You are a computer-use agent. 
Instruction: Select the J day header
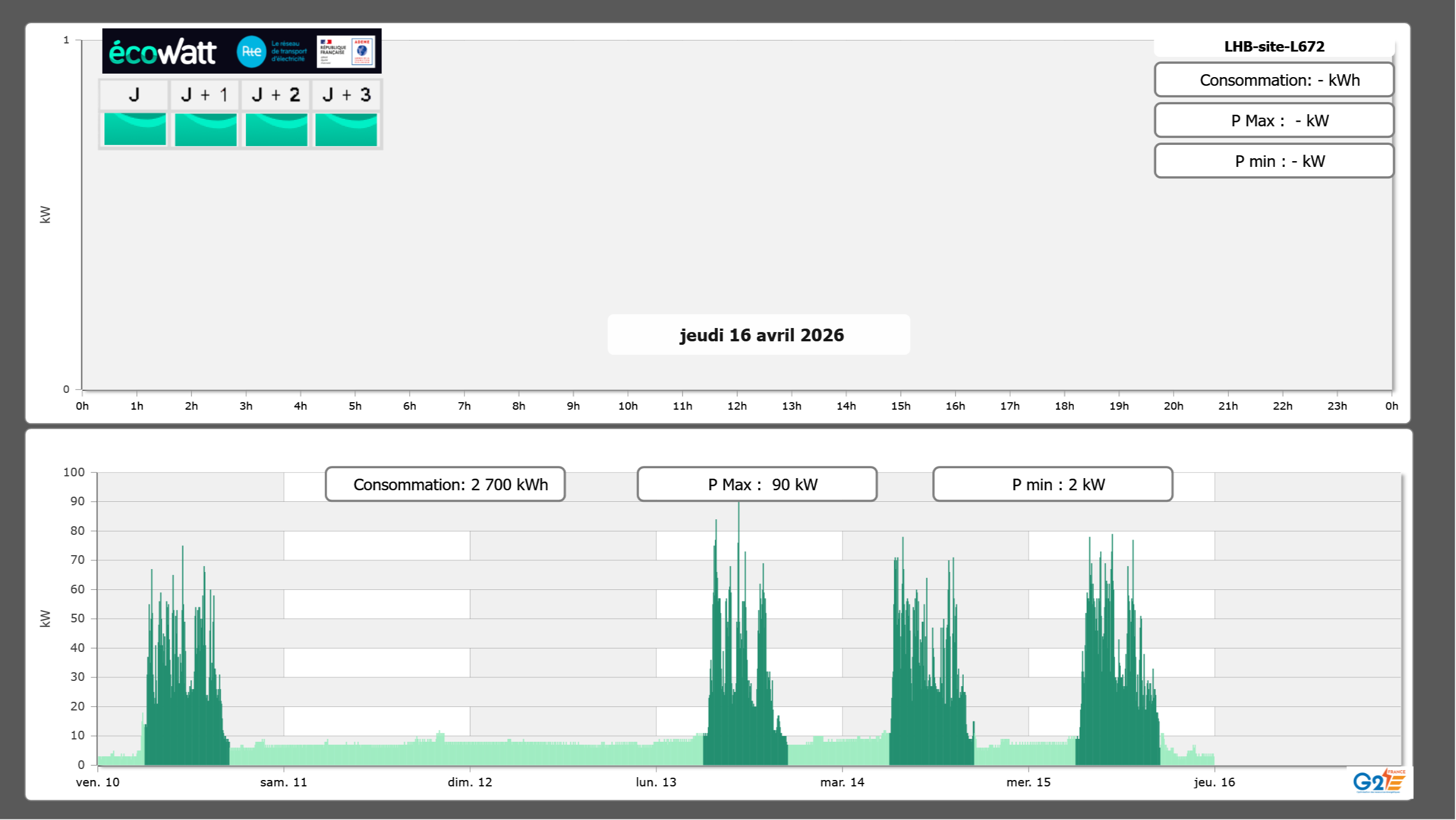(x=134, y=95)
